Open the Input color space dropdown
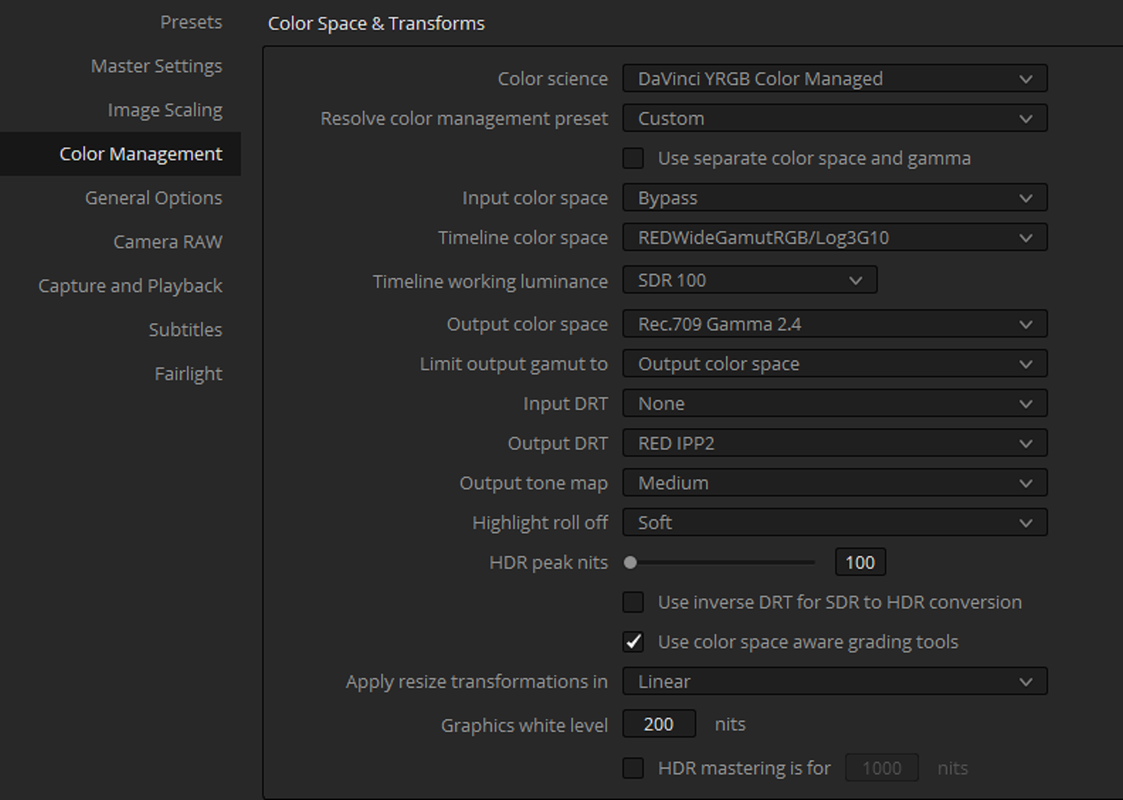This screenshot has height=800, width=1123. pyautogui.click(x=835, y=198)
